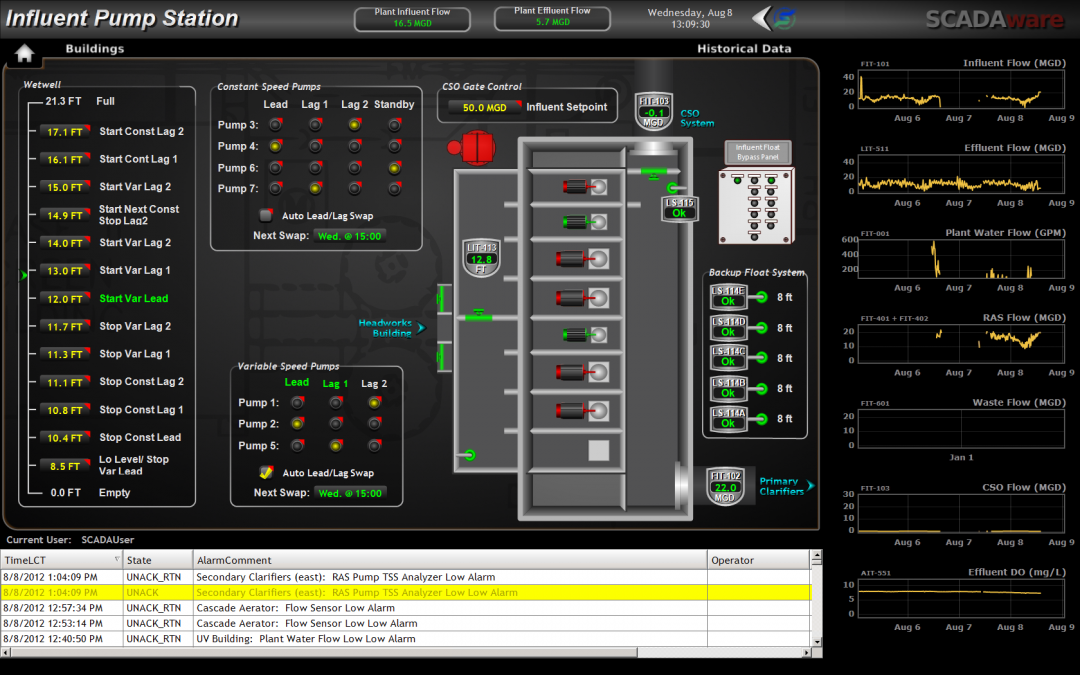The image size is (1080, 675).
Task: Click the Home icon
Action: tap(24, 54)
